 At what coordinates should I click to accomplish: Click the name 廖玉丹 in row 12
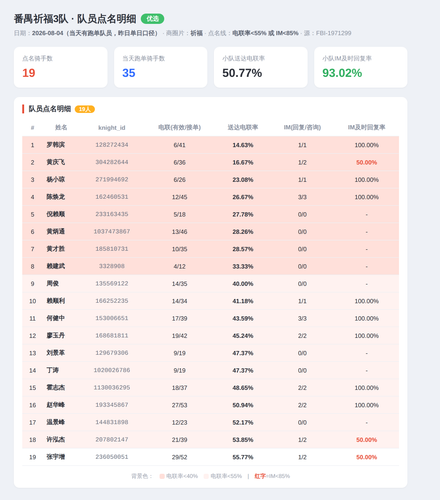56,336
